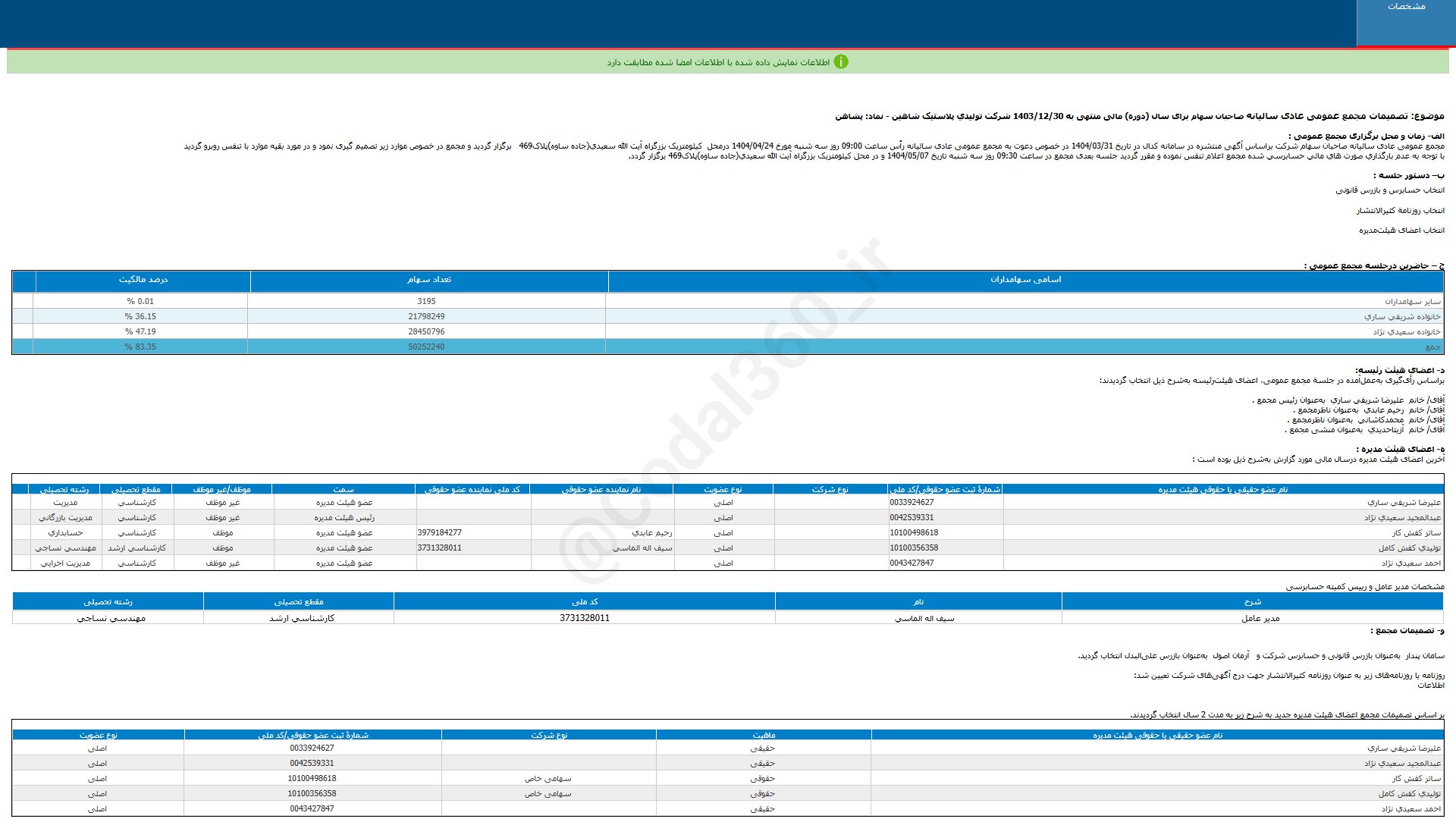The height and width of the screenshot is (819, 1456).
Task: Select the خانواده سعیدی نژاد shareholder row
Action: tap(1406, 331)
